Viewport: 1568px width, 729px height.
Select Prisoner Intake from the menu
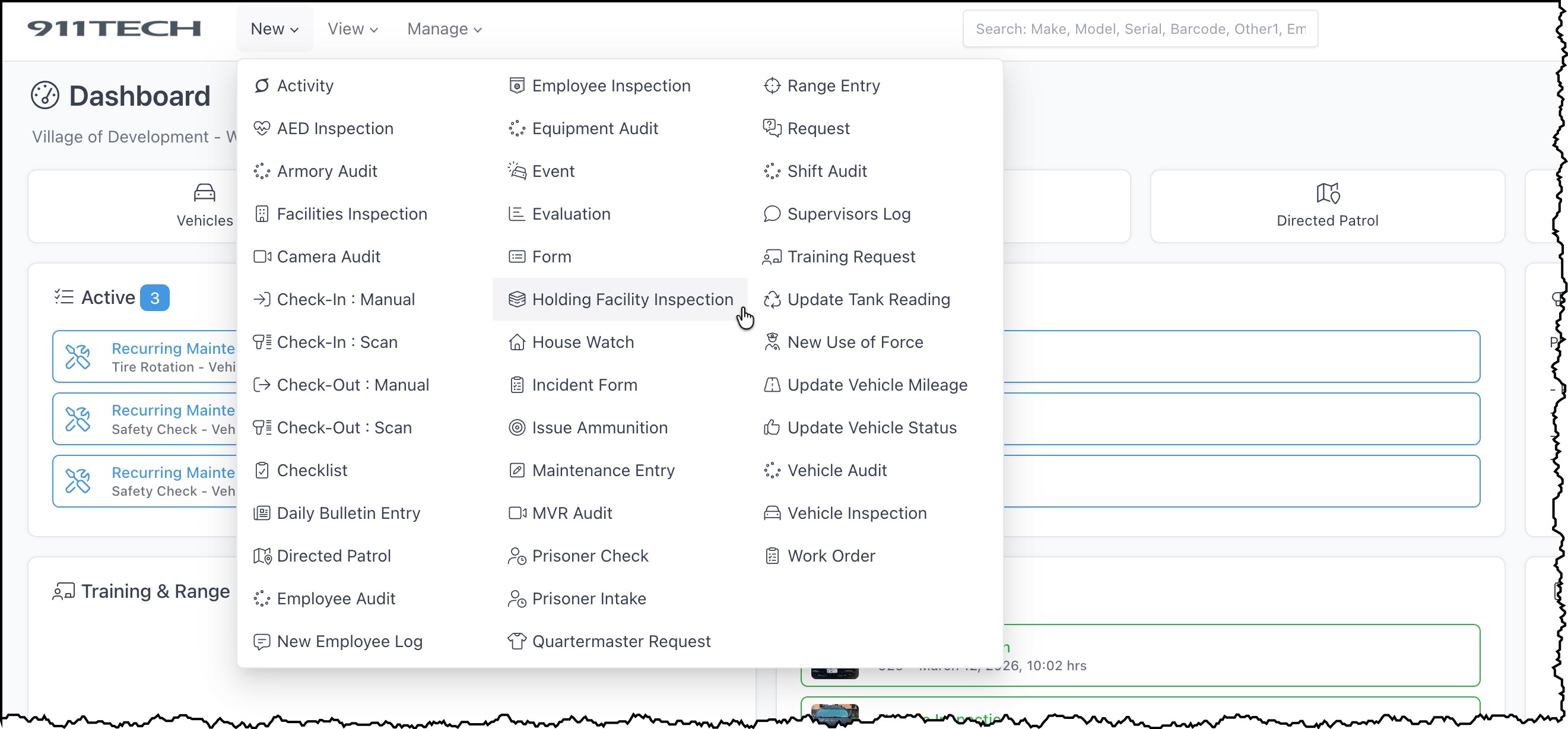click(x=589, y=598)
